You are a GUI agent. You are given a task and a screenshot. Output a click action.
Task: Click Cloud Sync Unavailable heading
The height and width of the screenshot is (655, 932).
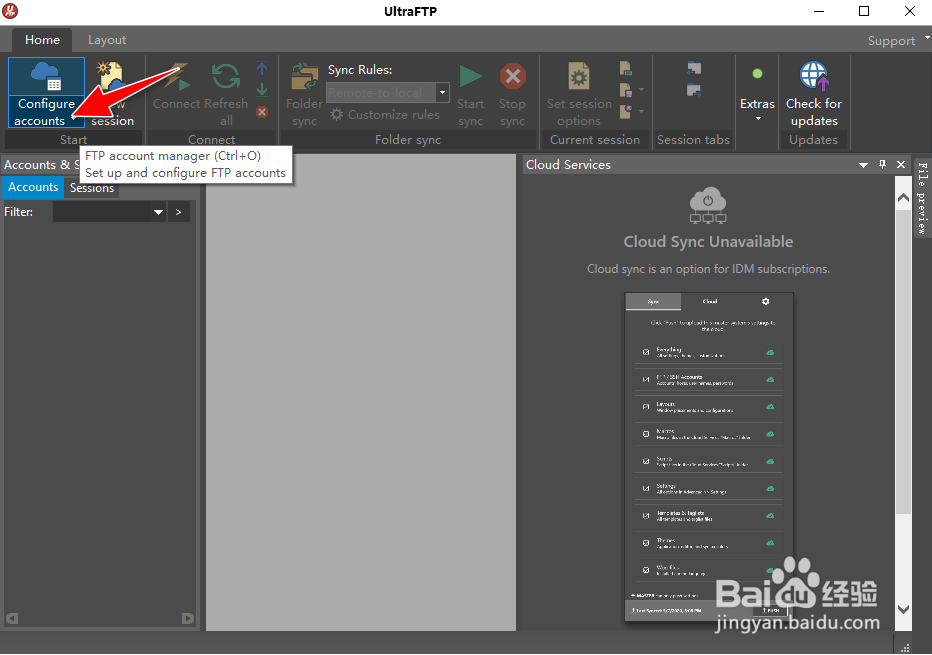[x=709, y=241]
